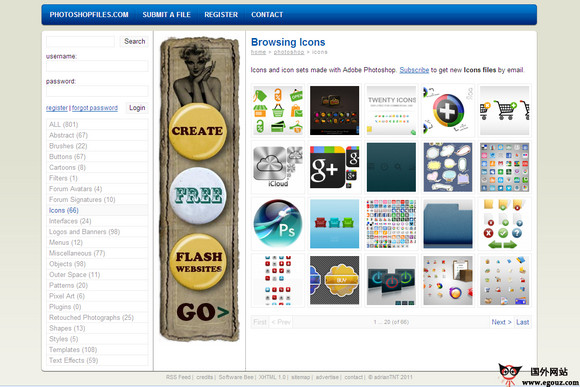Select the Icons (66) category
580x387 pixels.
click(97, 210)
